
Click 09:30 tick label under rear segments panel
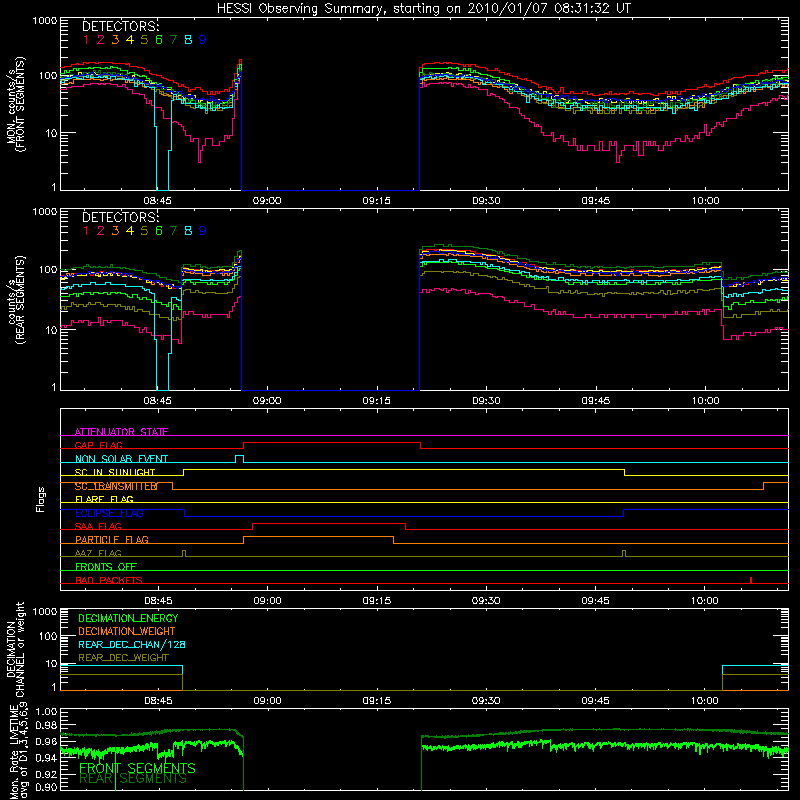click(486, 401)
